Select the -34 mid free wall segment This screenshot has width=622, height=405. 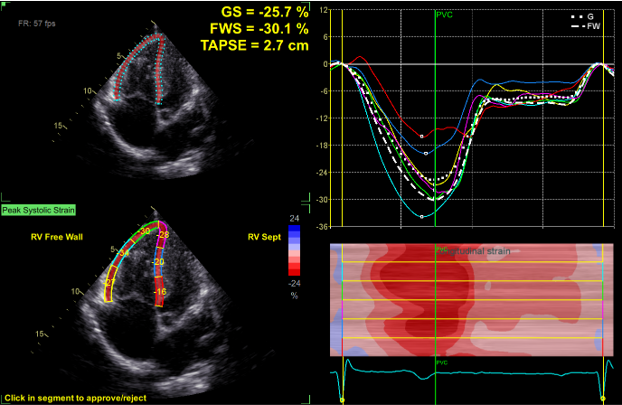pos(124,253)
